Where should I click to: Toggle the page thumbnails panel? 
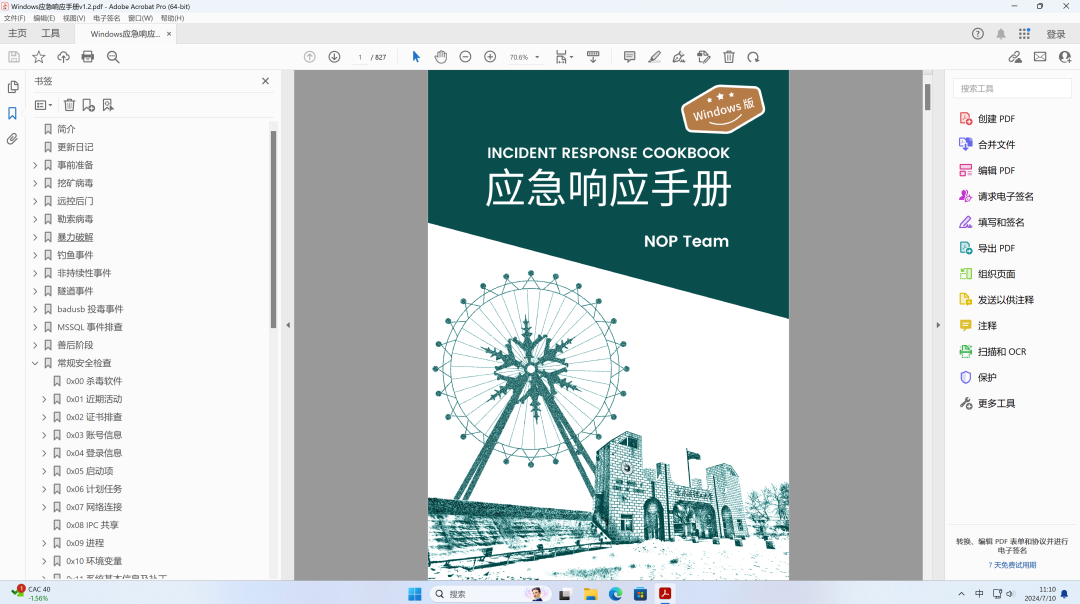12,88
